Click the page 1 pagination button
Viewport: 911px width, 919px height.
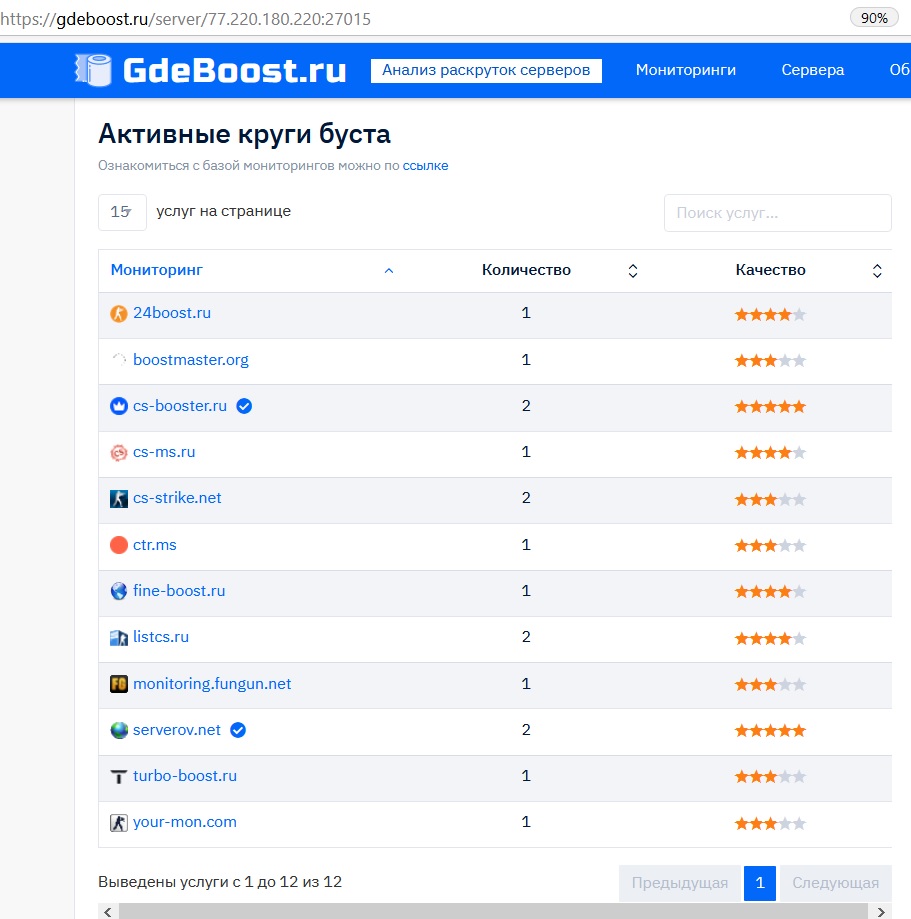760,883
